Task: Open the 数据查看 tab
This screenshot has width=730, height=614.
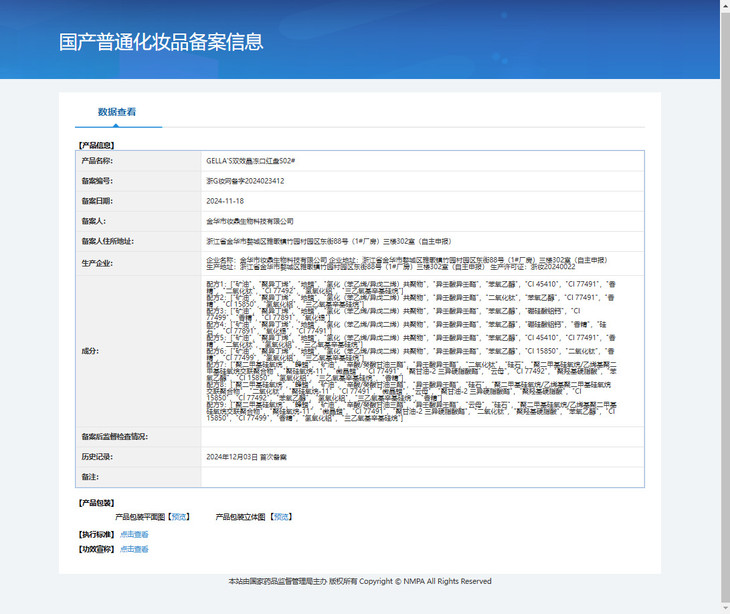Action: click(117, 112)
